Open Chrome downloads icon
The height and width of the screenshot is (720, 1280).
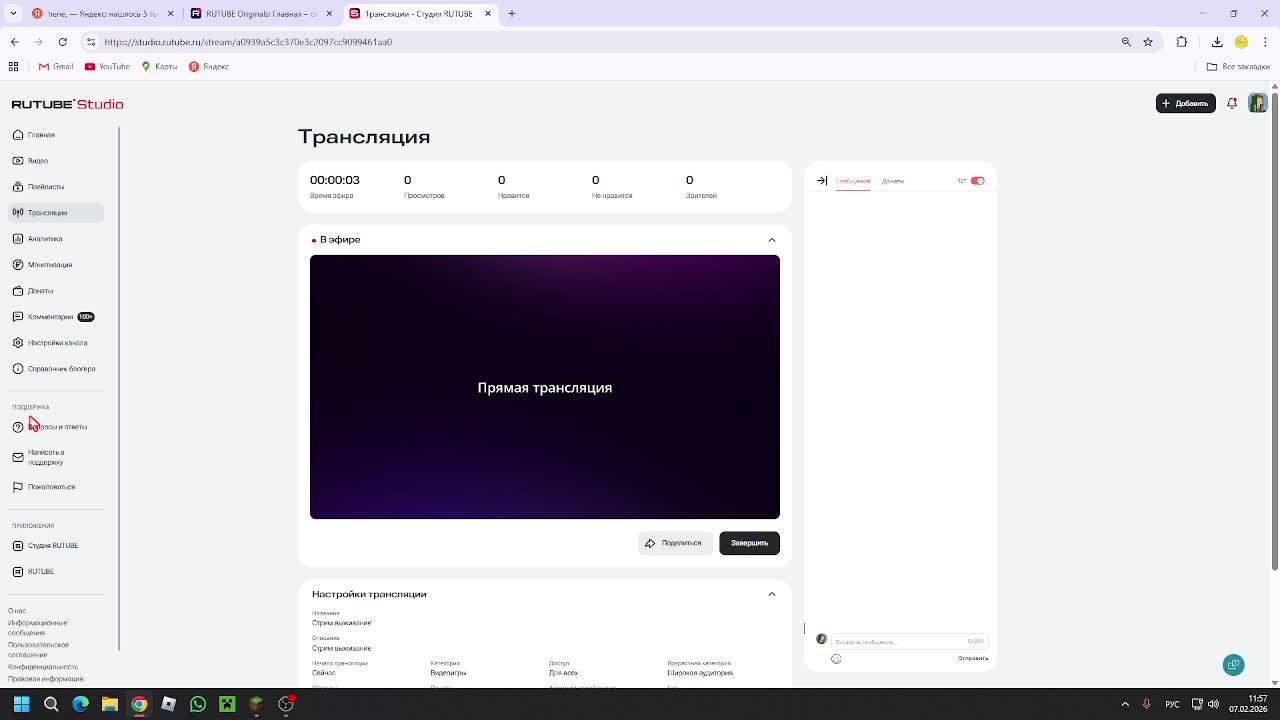click(1217, 42)
